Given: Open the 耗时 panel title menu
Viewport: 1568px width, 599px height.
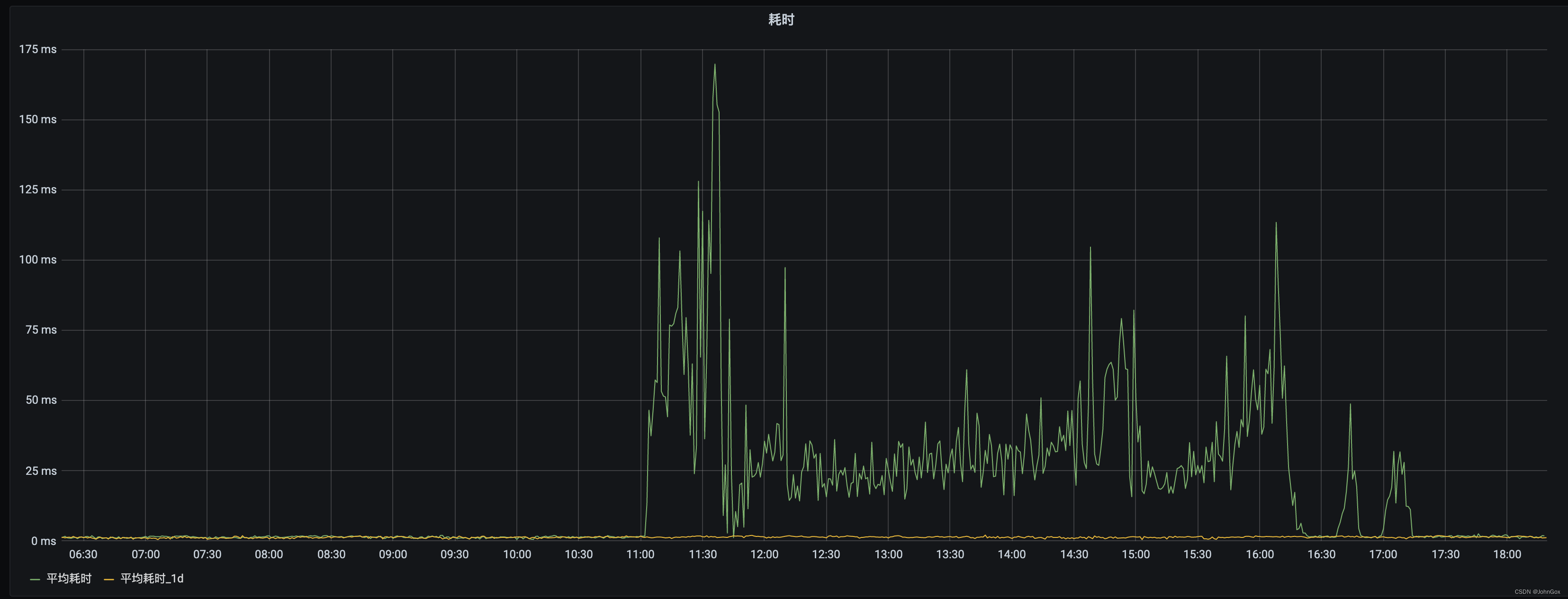Looking at the screenshot, I should pyautogui.click(x=781, y=19).
